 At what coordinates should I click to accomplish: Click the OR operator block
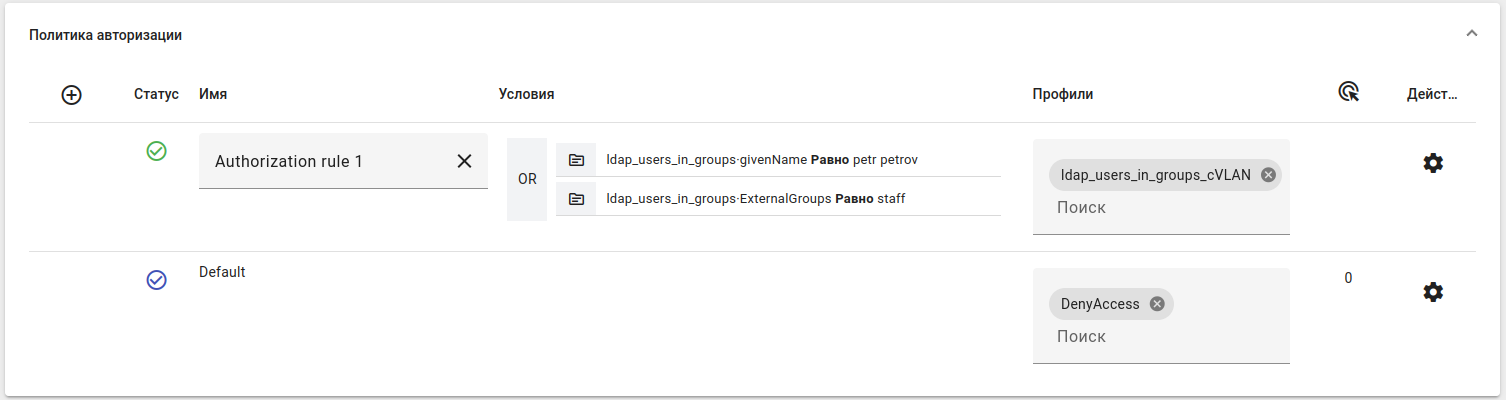pos(527,180)
